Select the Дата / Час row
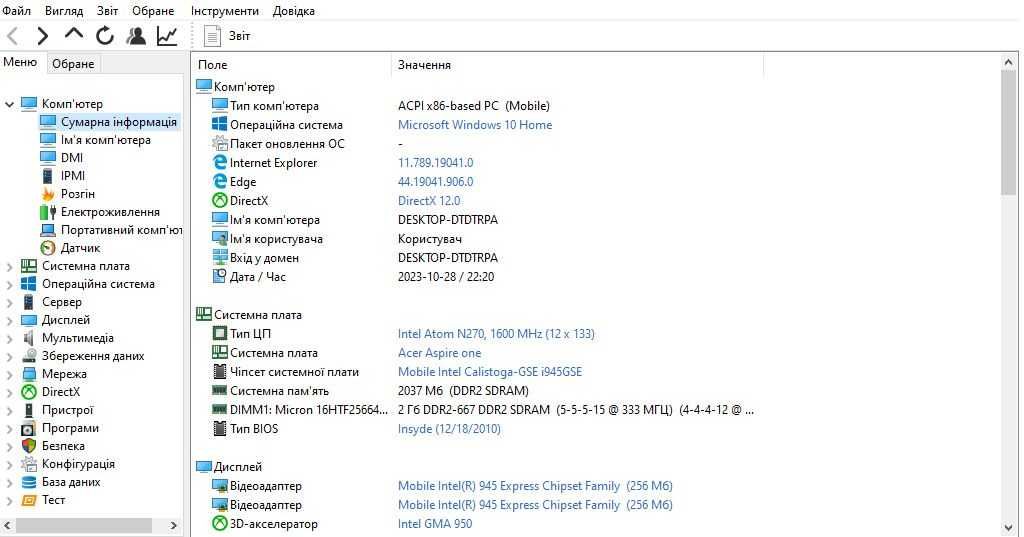Viewport: 1024px width, 537px height. (x=353, y=277)
